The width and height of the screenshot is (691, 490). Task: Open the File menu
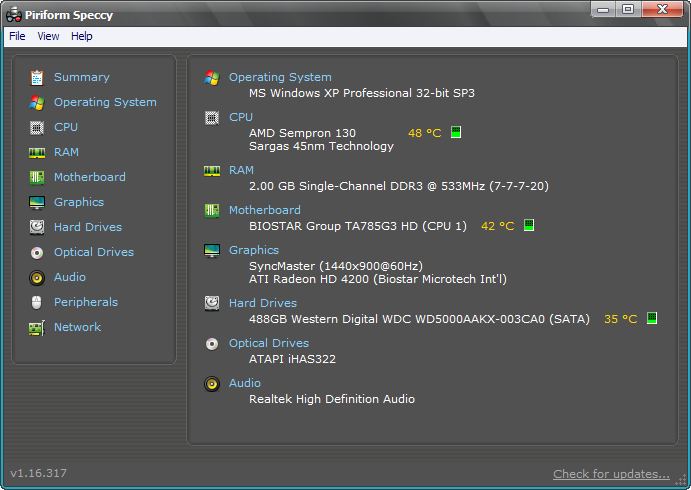click(x=17, y=36)
